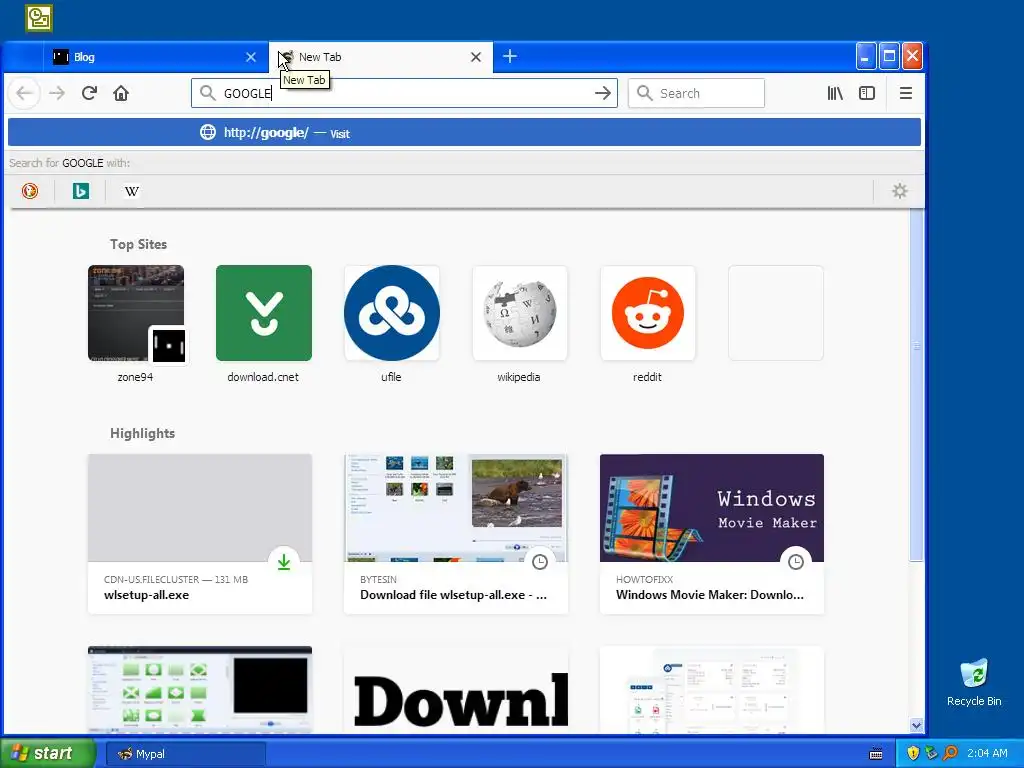
Task: Click history clock icon on BYTESIN card
Action: point(539,562)
